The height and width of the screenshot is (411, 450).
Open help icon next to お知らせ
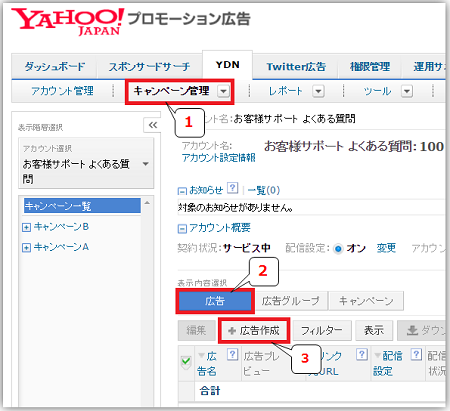click(x=232, y=188)
